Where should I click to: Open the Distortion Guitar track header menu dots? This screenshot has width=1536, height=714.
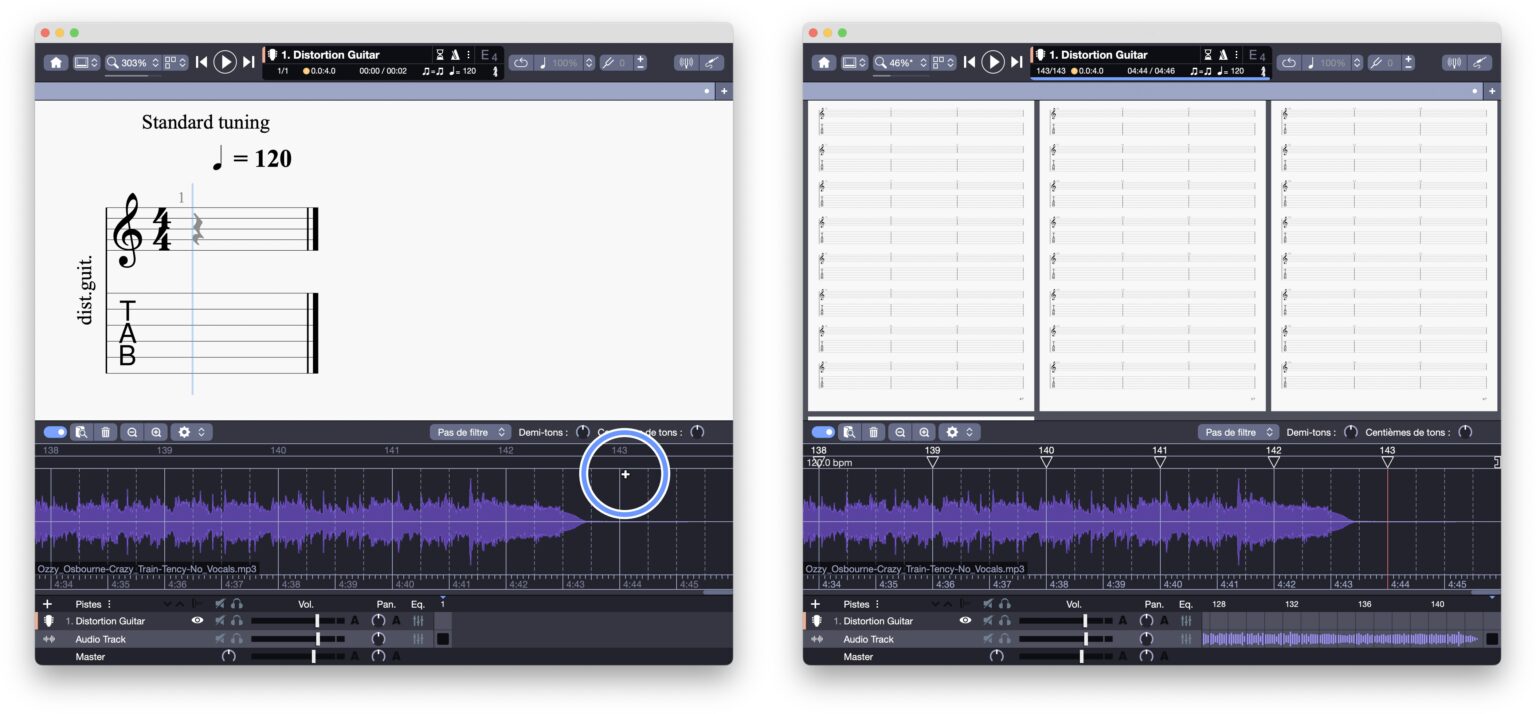click(x=470, y=54)
